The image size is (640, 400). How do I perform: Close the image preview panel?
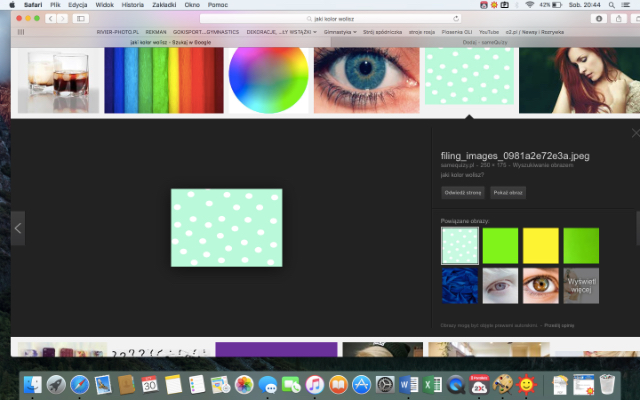click(x=634, y=133)
